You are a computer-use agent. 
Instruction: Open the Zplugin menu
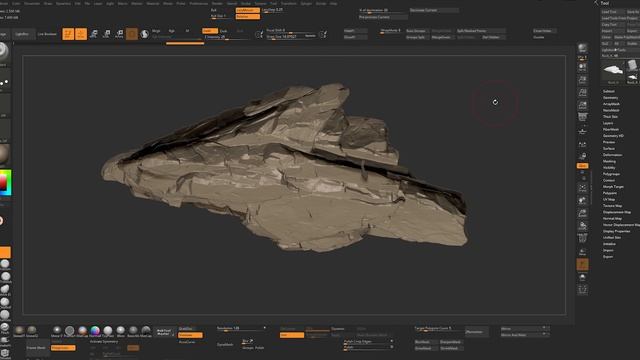[x=306, y=3]
